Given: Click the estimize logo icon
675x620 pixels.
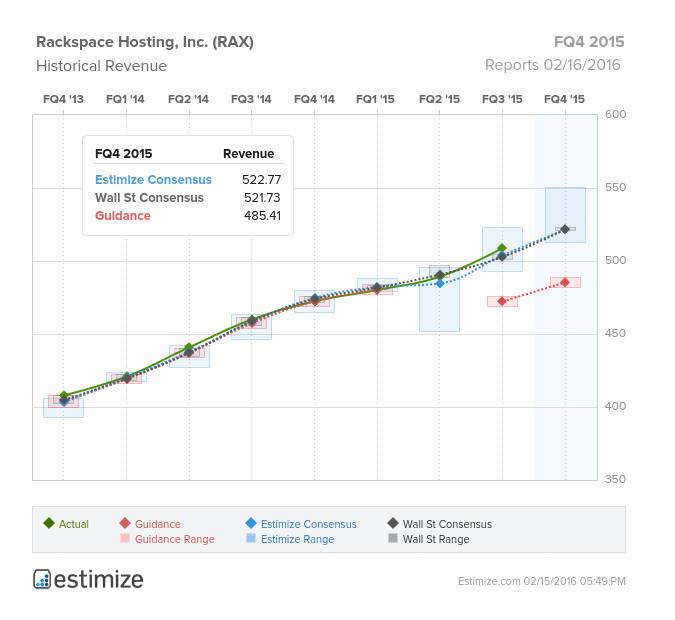Looking at the screenshot, I should [42, 579].
